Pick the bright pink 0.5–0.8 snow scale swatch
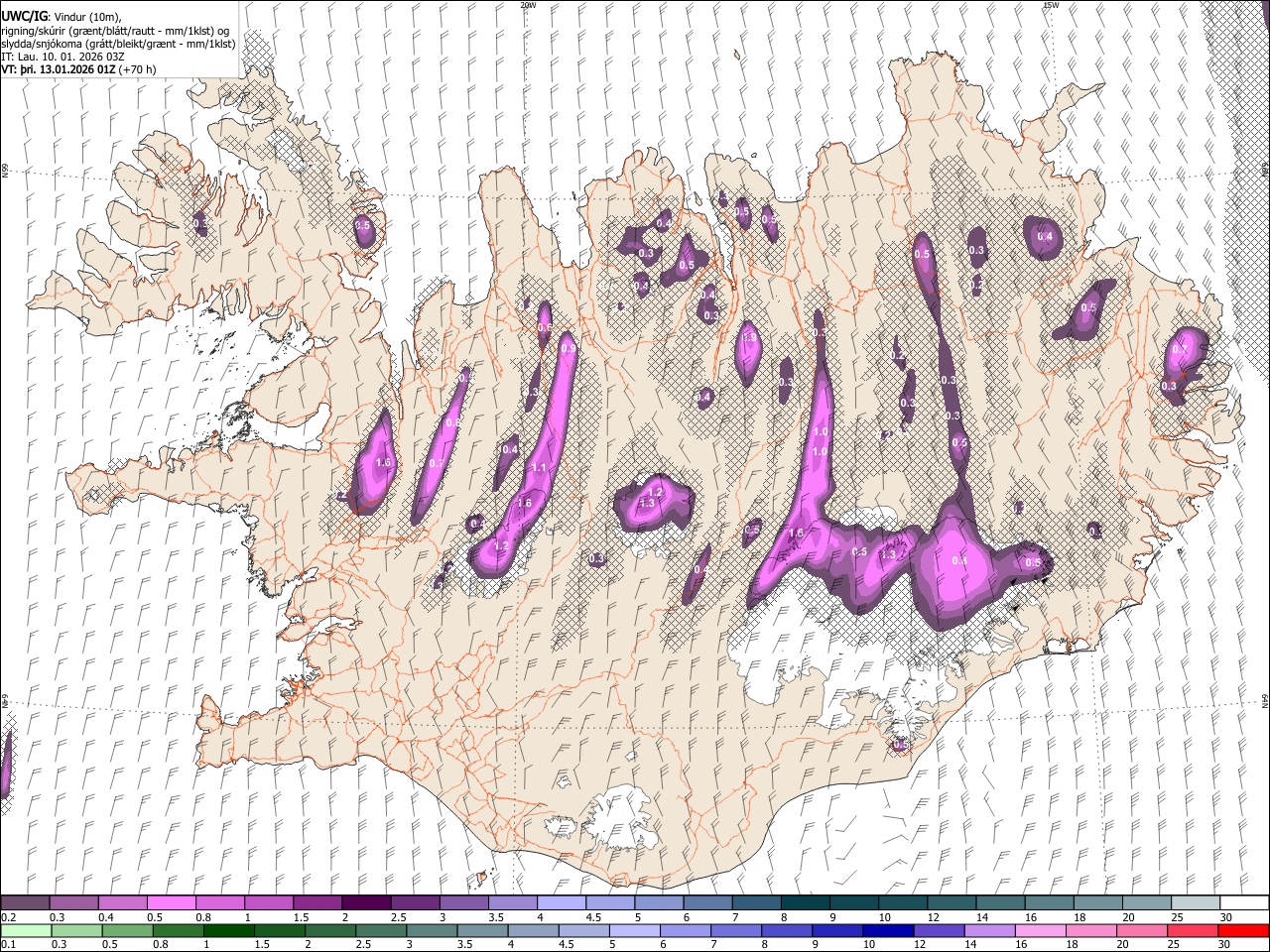The width and height of the screenshot is (1270, 952). click(171, 903)
